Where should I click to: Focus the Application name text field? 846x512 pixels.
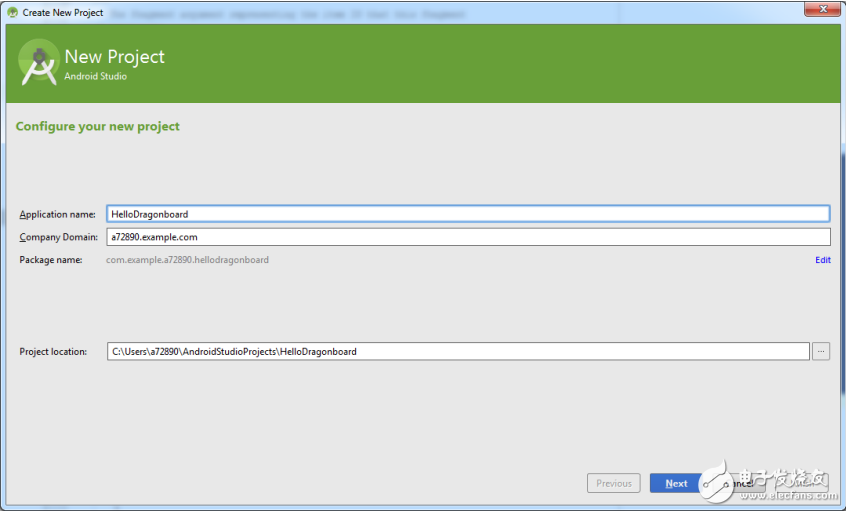tap(467, 214)
